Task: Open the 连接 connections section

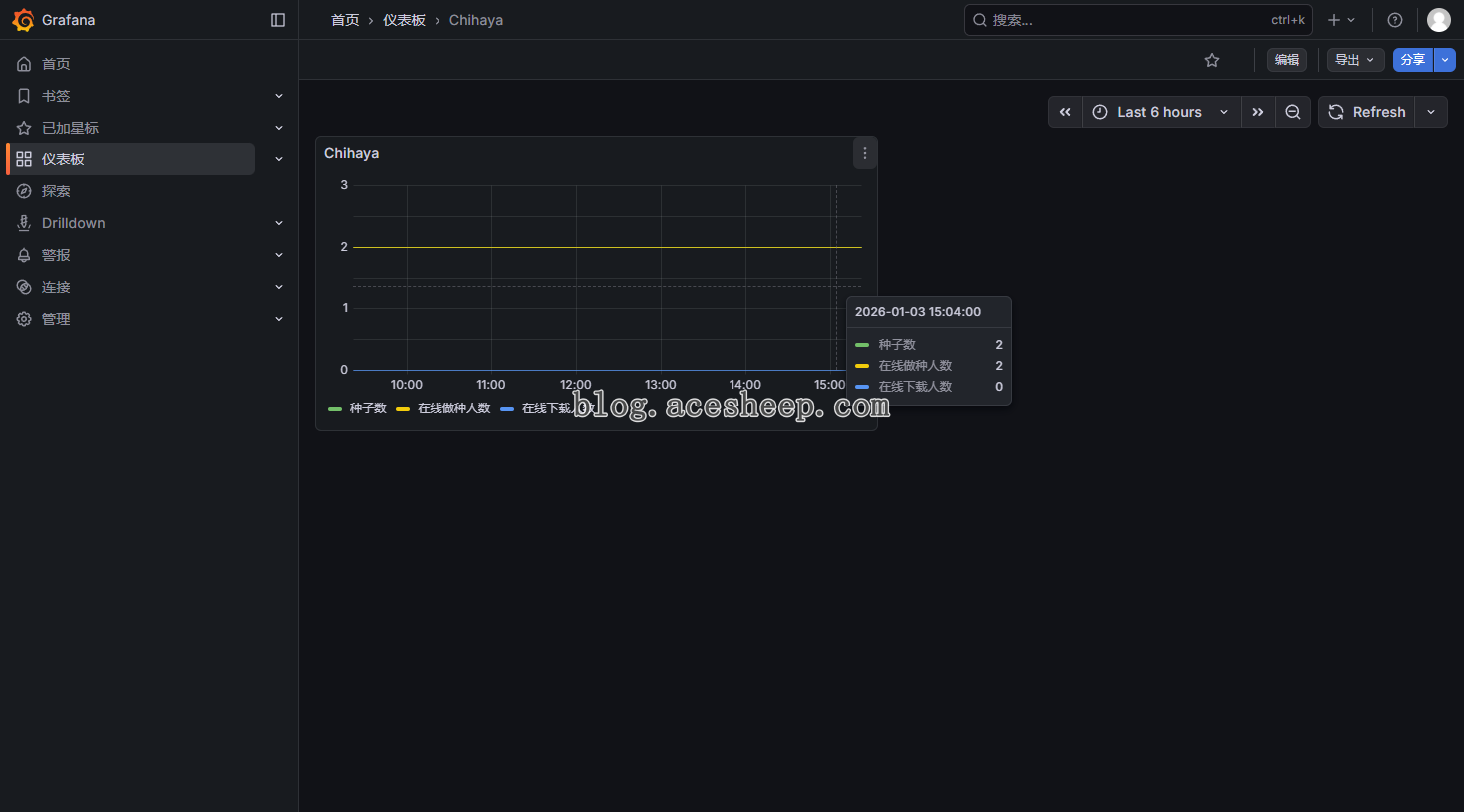Action: pyautogui.click(x=55, y=286)
